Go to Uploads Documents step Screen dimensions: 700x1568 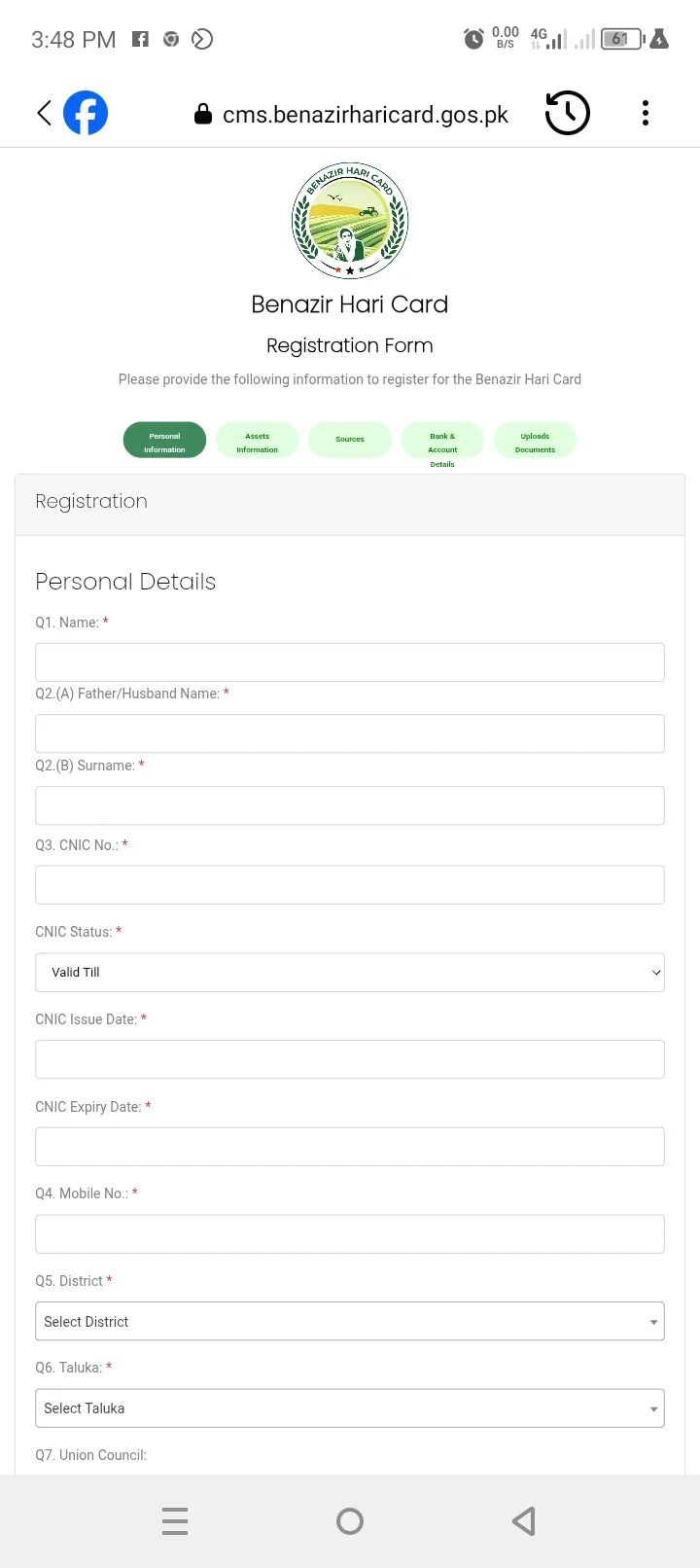tap(535, 441)
